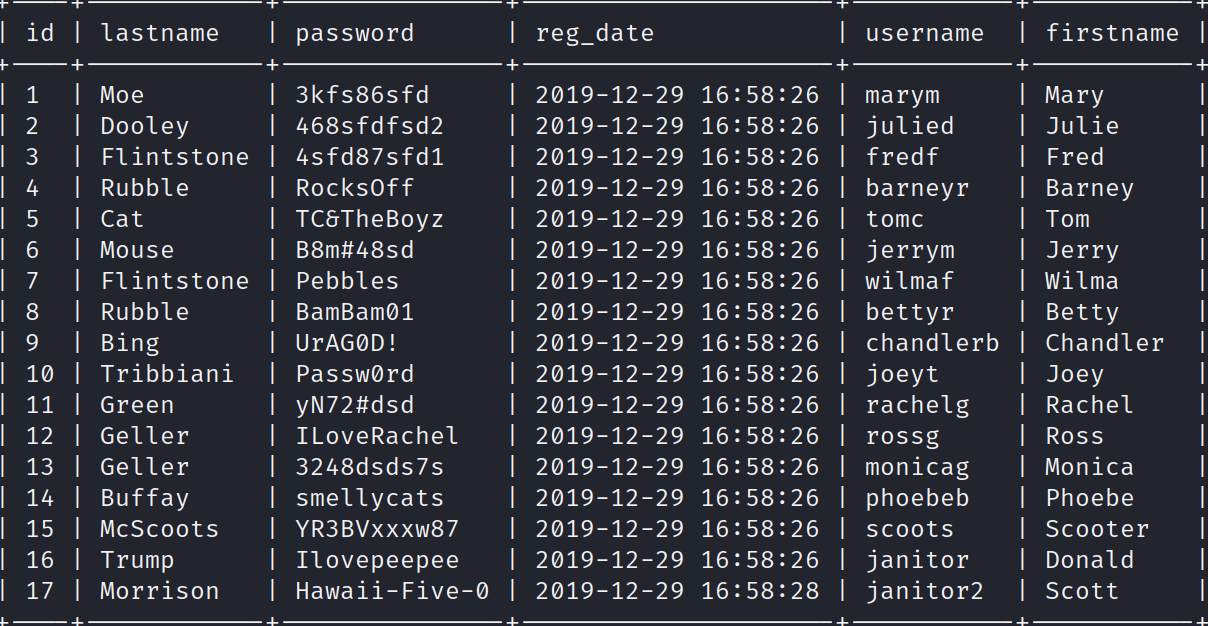Select the Hawaii-Five-0 password
Viewport: 1208px width, 626px height.
392,591
